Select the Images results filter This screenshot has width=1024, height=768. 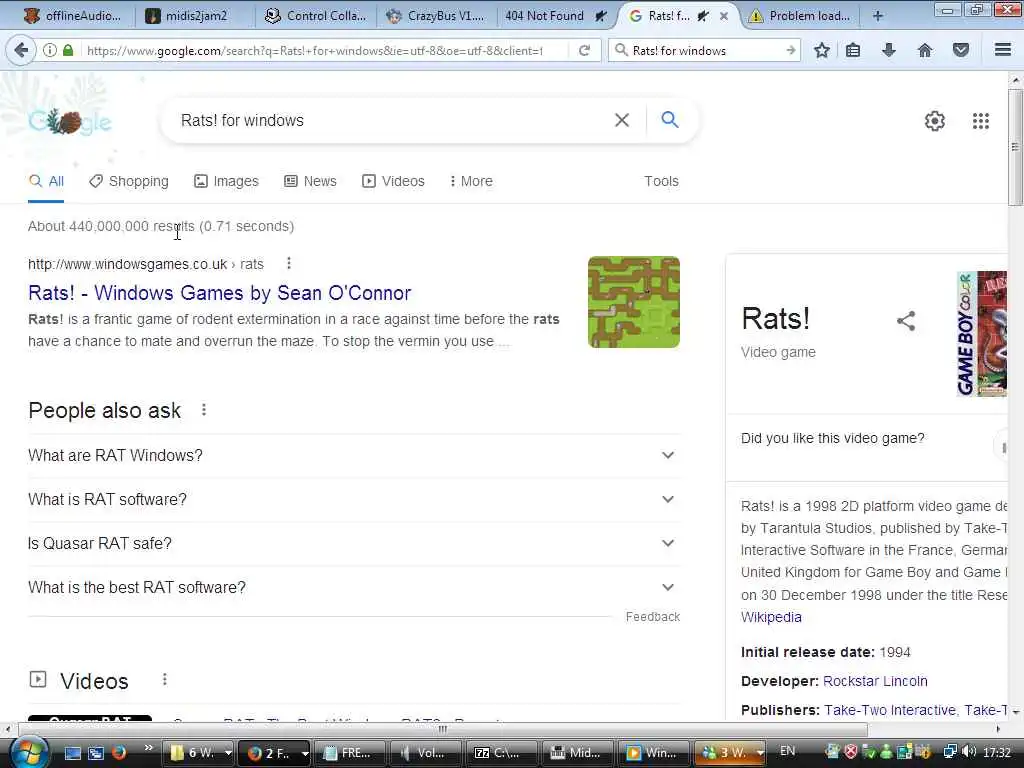click(x=227, y=181)
